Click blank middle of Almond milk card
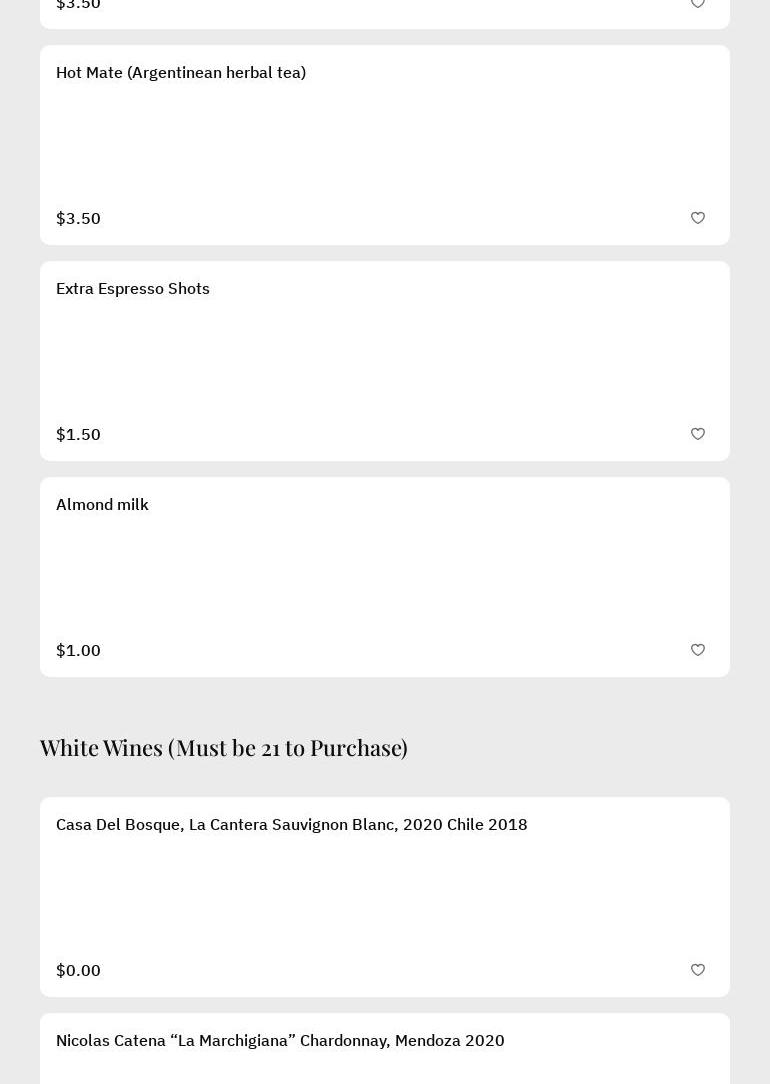 [x=385, y=577]
